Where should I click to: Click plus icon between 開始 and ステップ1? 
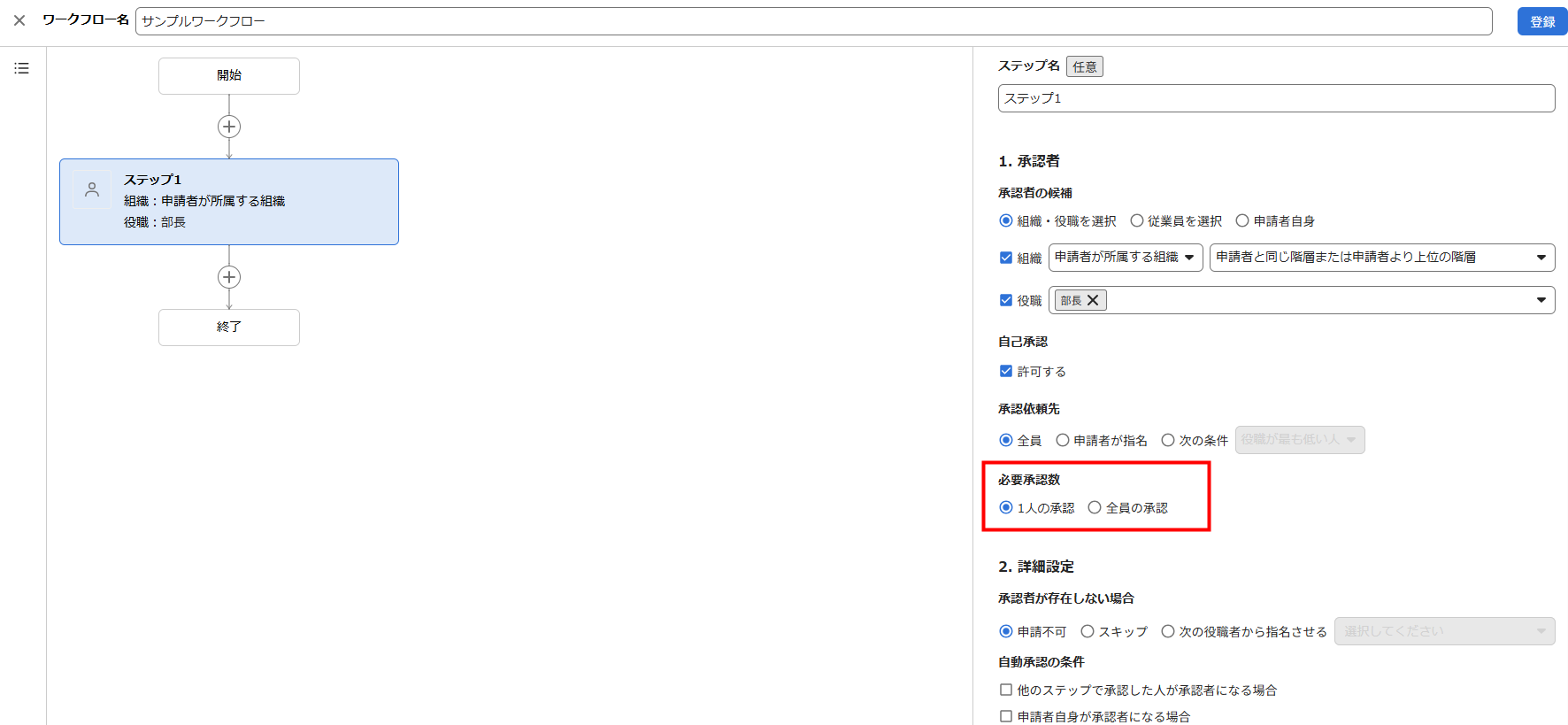[x=229, y=127]
